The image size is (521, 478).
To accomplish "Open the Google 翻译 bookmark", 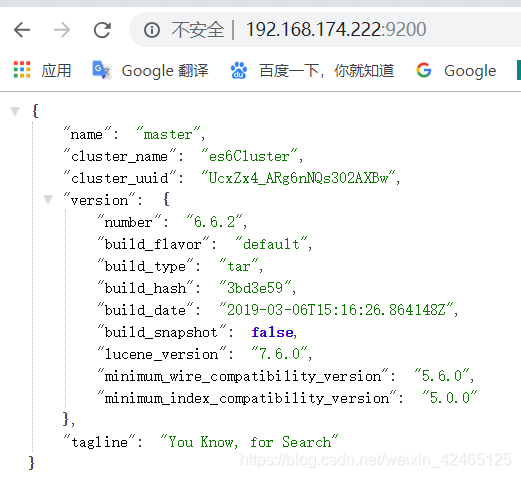I will coord(165,71).
